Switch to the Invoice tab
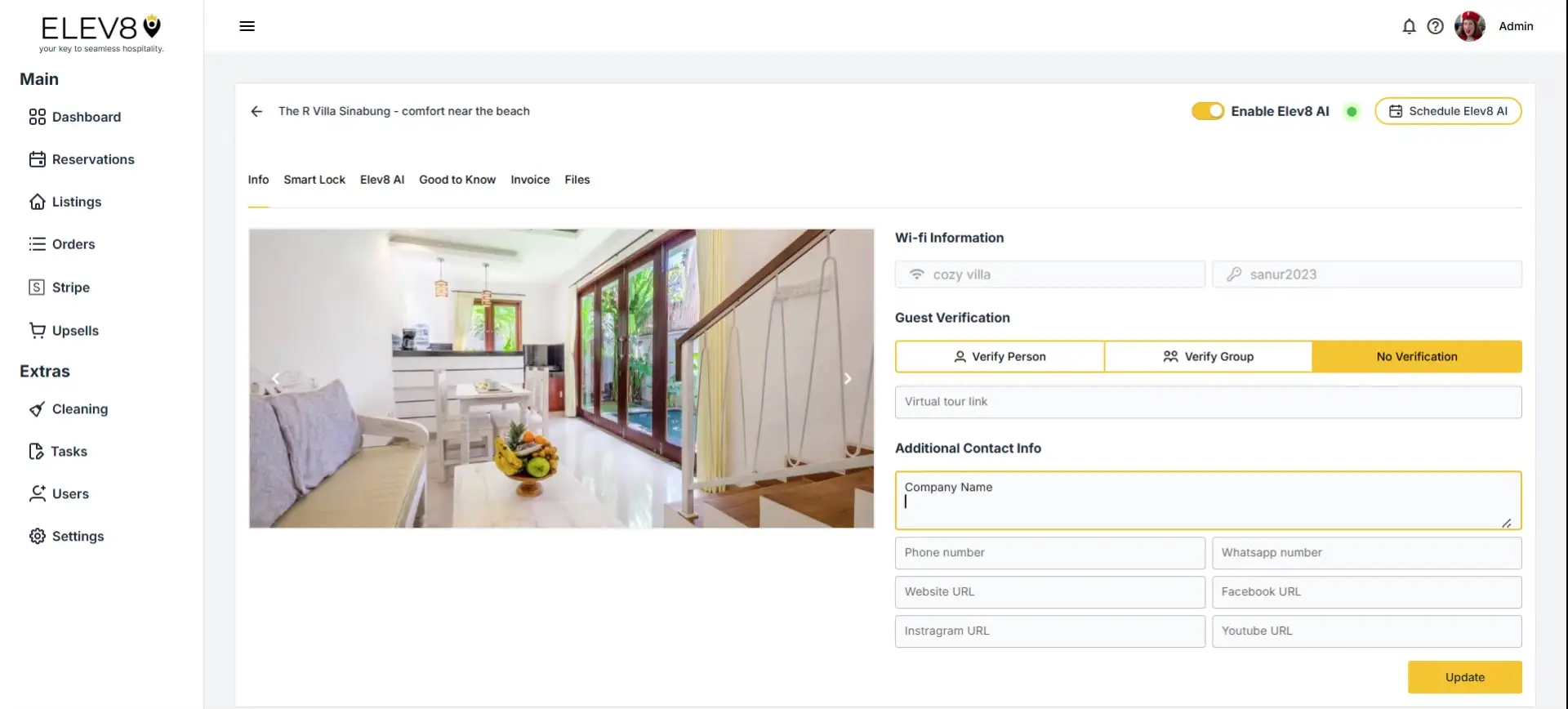The image size is (1568, 709). click(x=530, y=180)
